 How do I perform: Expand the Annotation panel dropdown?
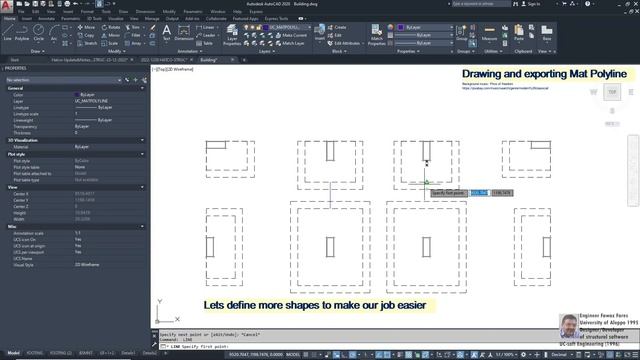pos(189,51)
